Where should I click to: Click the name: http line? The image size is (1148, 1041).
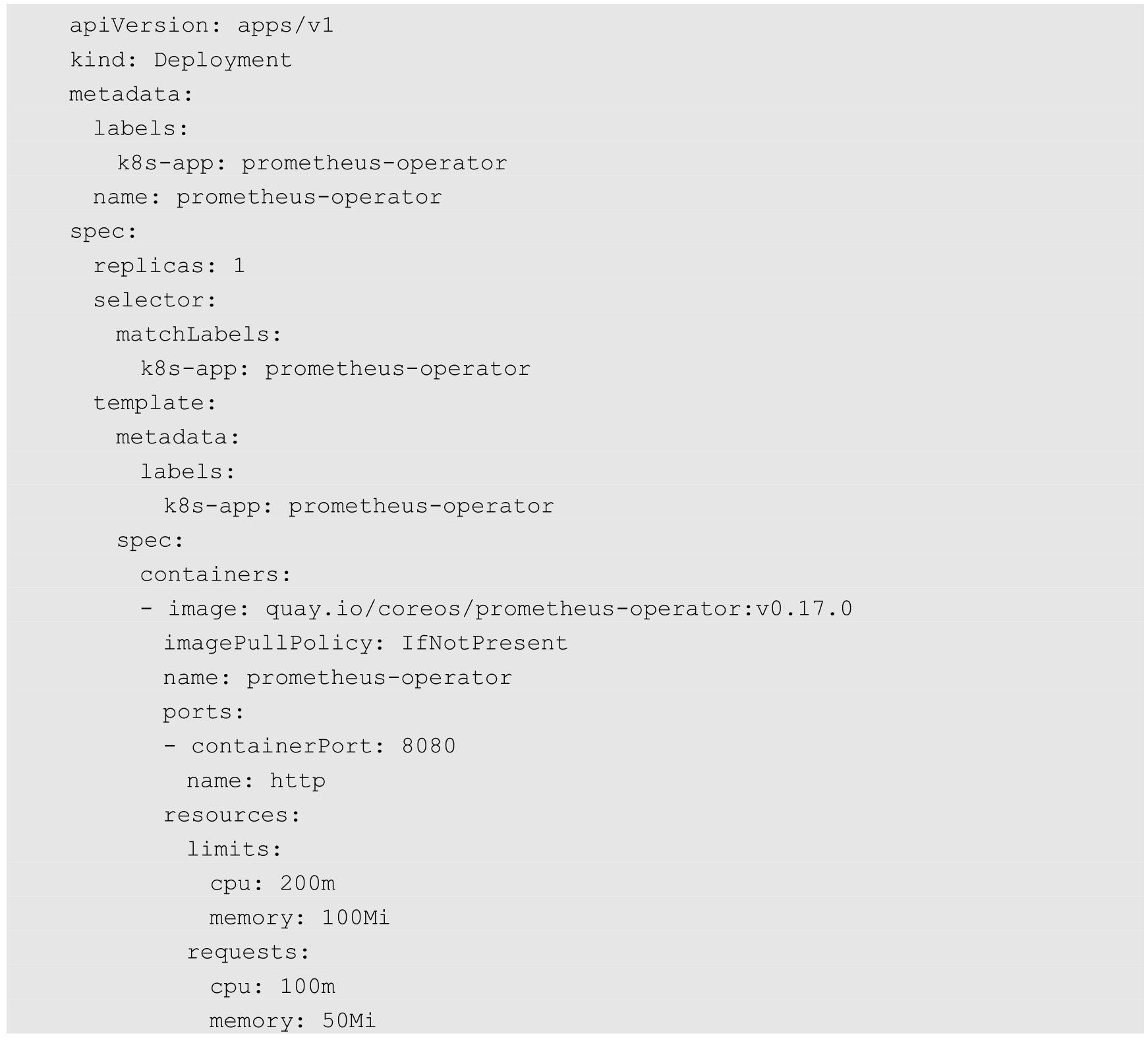point(256,781)
